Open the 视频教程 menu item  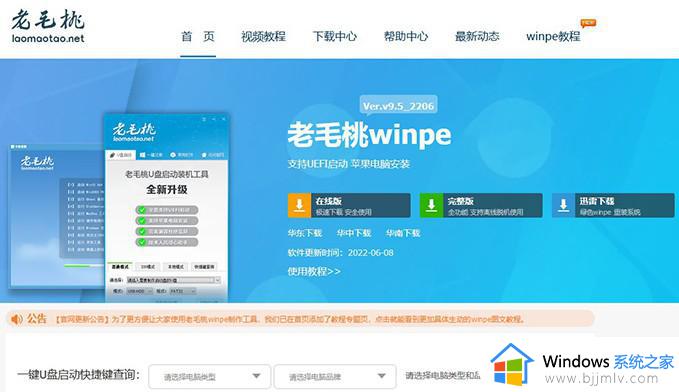coord(263,36)
